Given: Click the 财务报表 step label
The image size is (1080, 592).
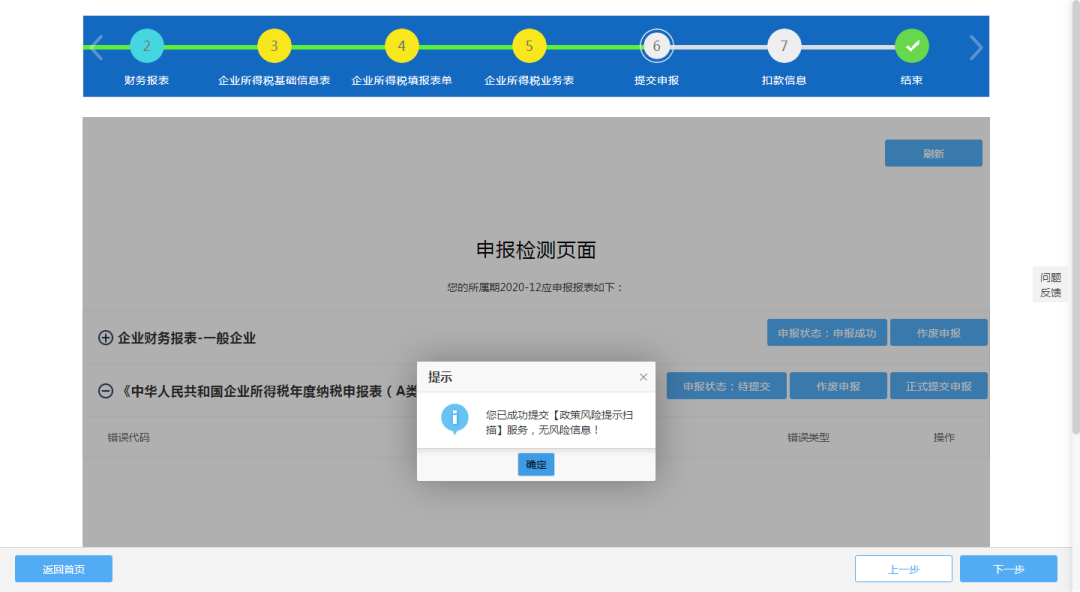Looking at the screenshot, I should coord(147,81).
